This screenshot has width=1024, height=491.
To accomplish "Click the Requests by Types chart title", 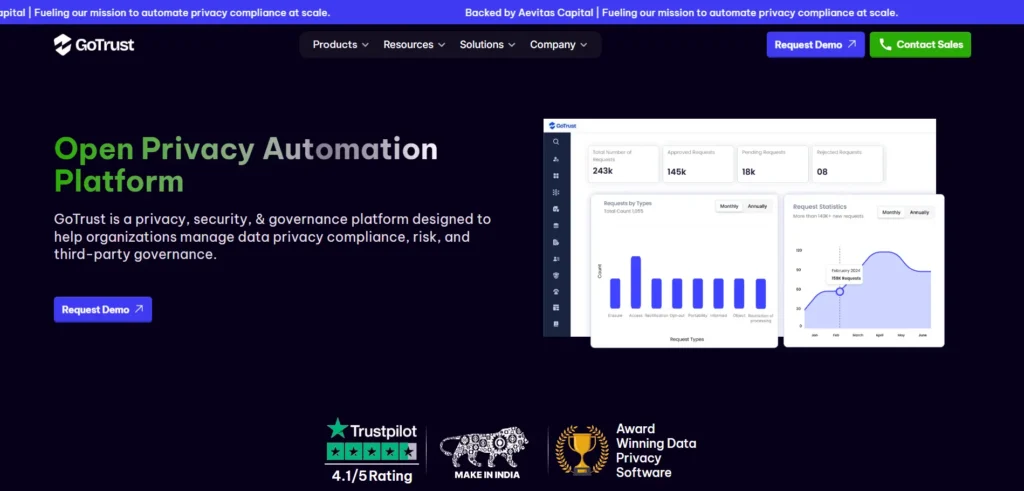I will tap(628, 203).
